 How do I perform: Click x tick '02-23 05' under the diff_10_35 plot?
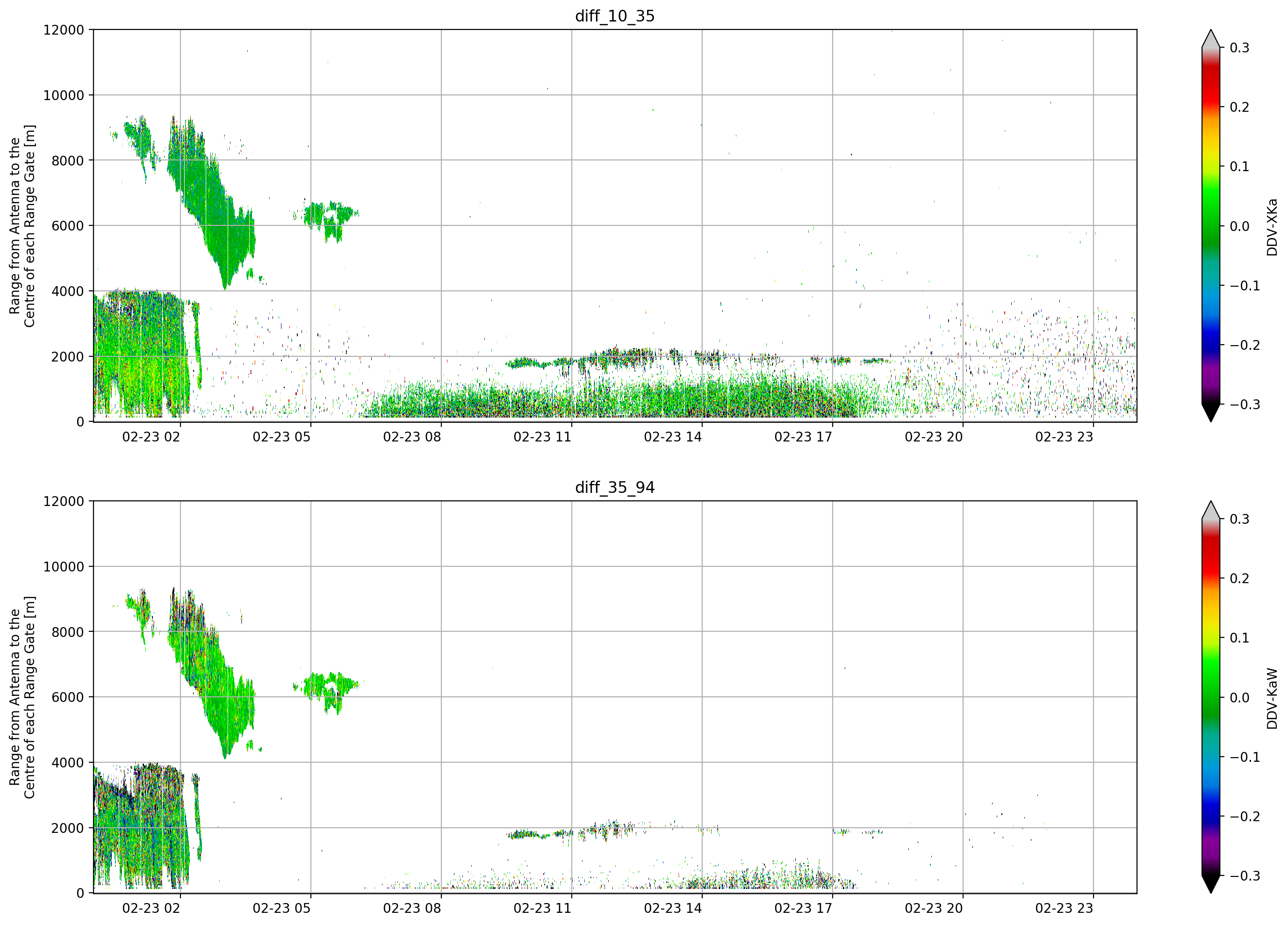[x=282, y=437]
